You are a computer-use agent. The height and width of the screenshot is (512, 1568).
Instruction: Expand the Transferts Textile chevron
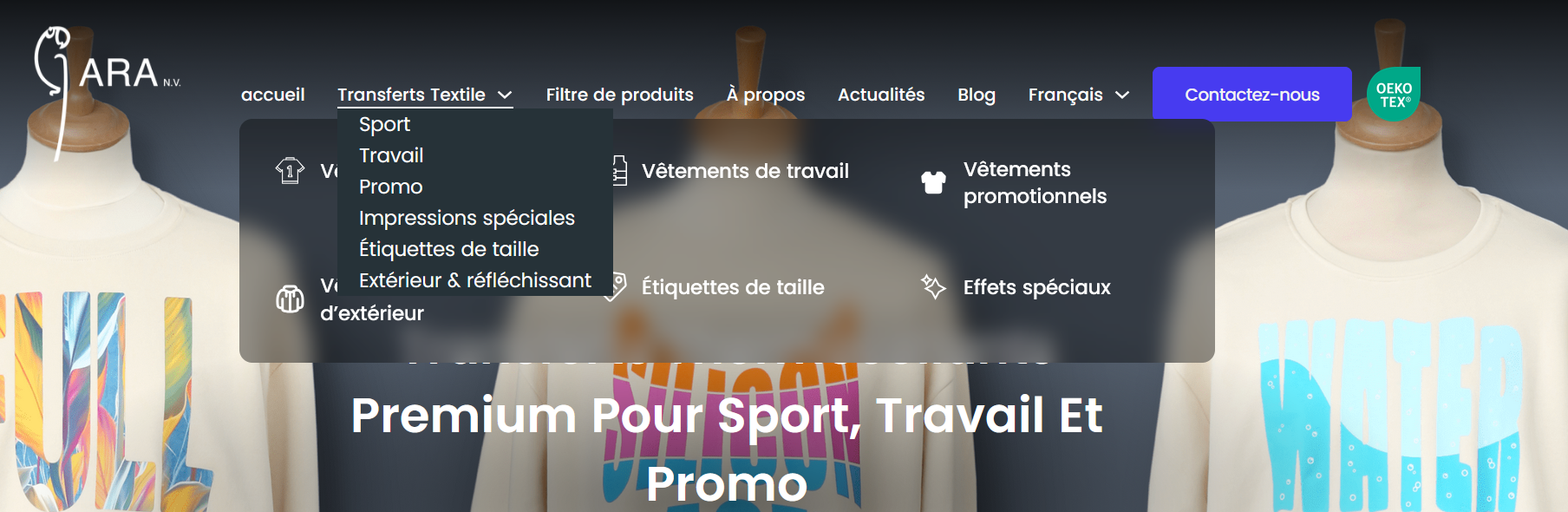[x=505, y=95]
